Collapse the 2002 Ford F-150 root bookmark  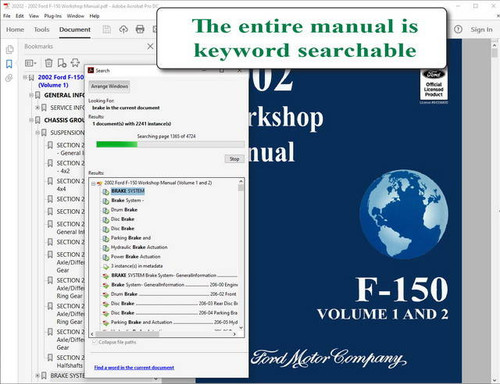point(25,77)
